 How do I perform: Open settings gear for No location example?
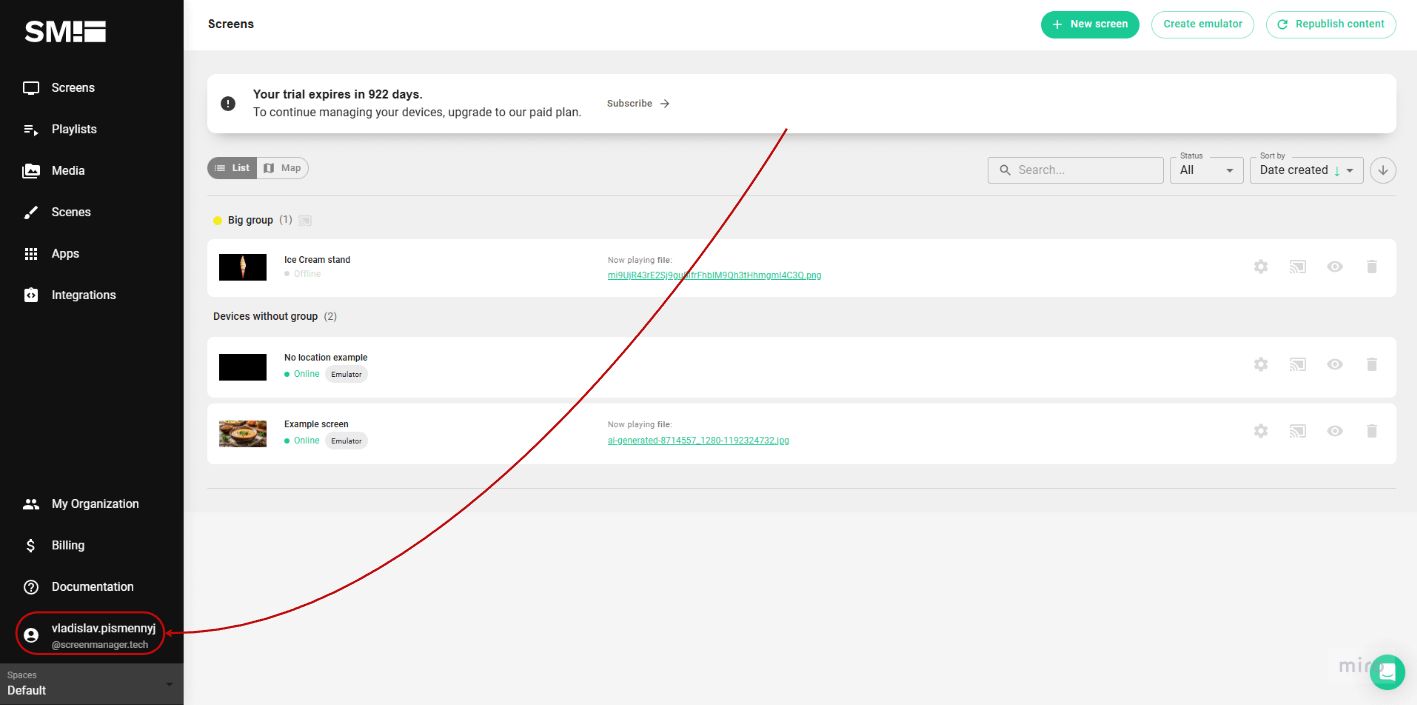coord(1261,365)
